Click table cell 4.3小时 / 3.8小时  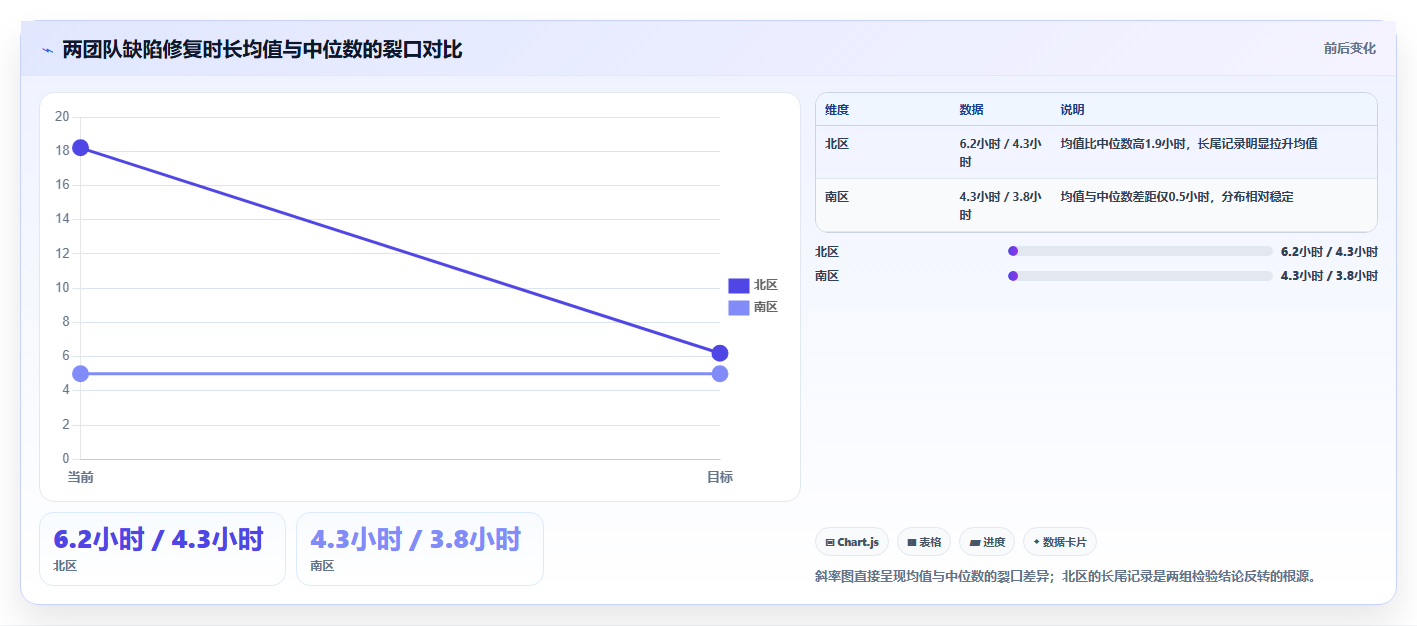(x=1000, y=206)
